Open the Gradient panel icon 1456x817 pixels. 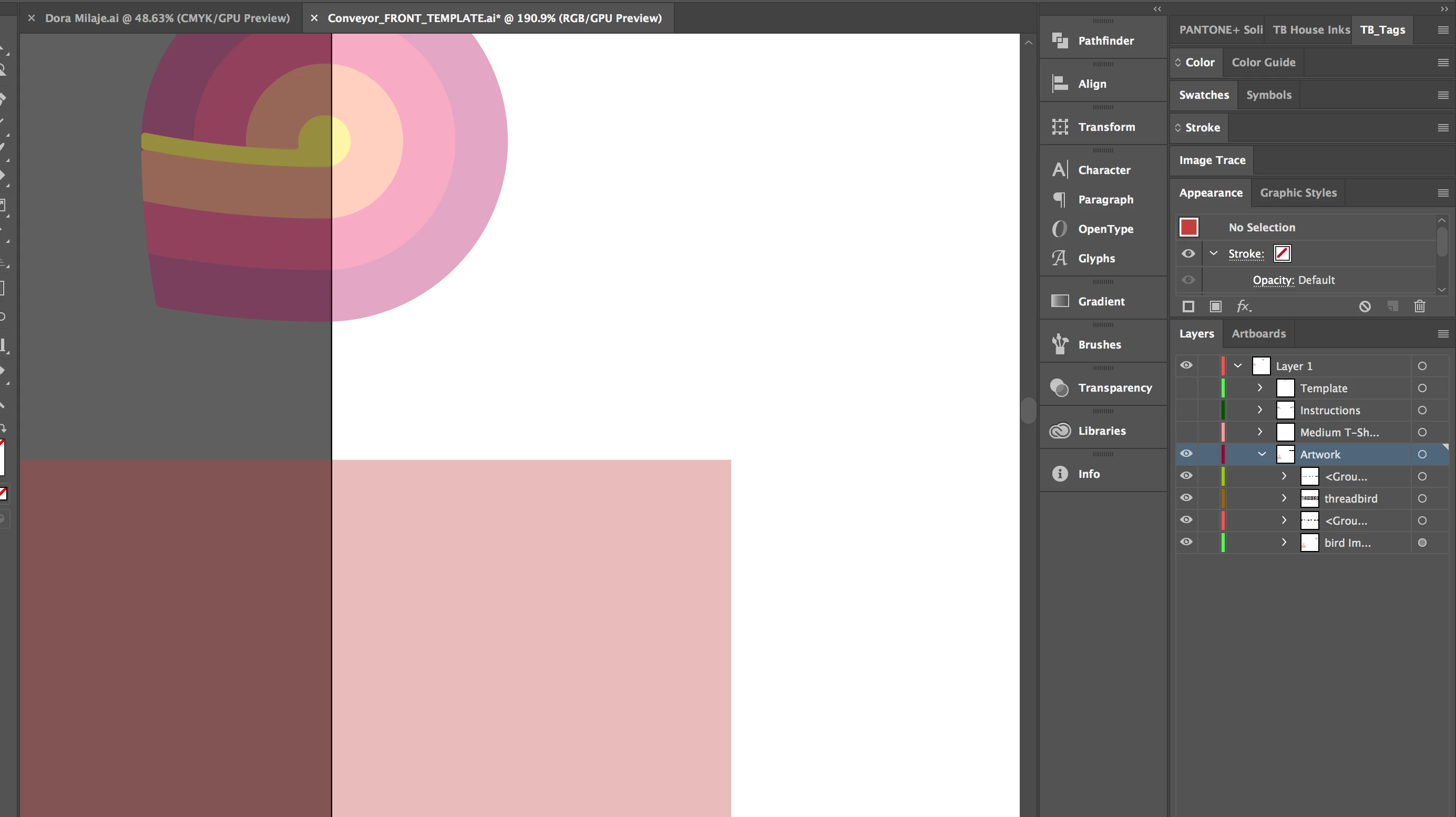pos(1060,301)
